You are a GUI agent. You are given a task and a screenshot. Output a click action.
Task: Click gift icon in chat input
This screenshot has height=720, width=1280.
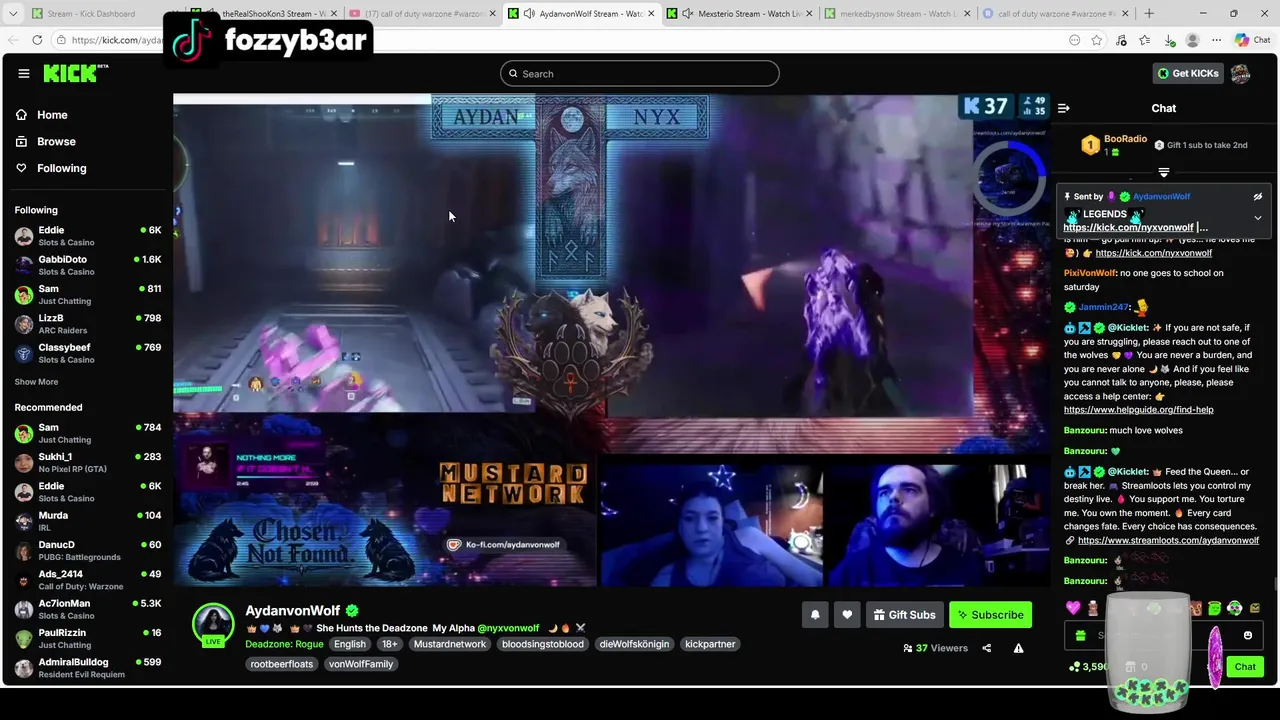click(1080, 636)
